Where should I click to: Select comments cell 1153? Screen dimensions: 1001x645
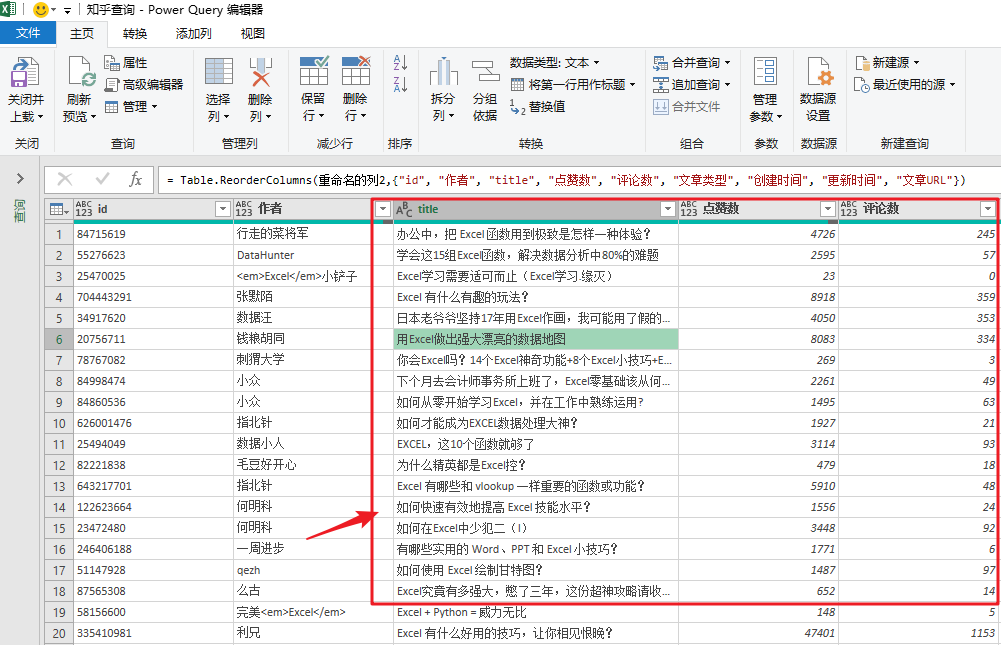pyautogui.click(x=919, y=633)
